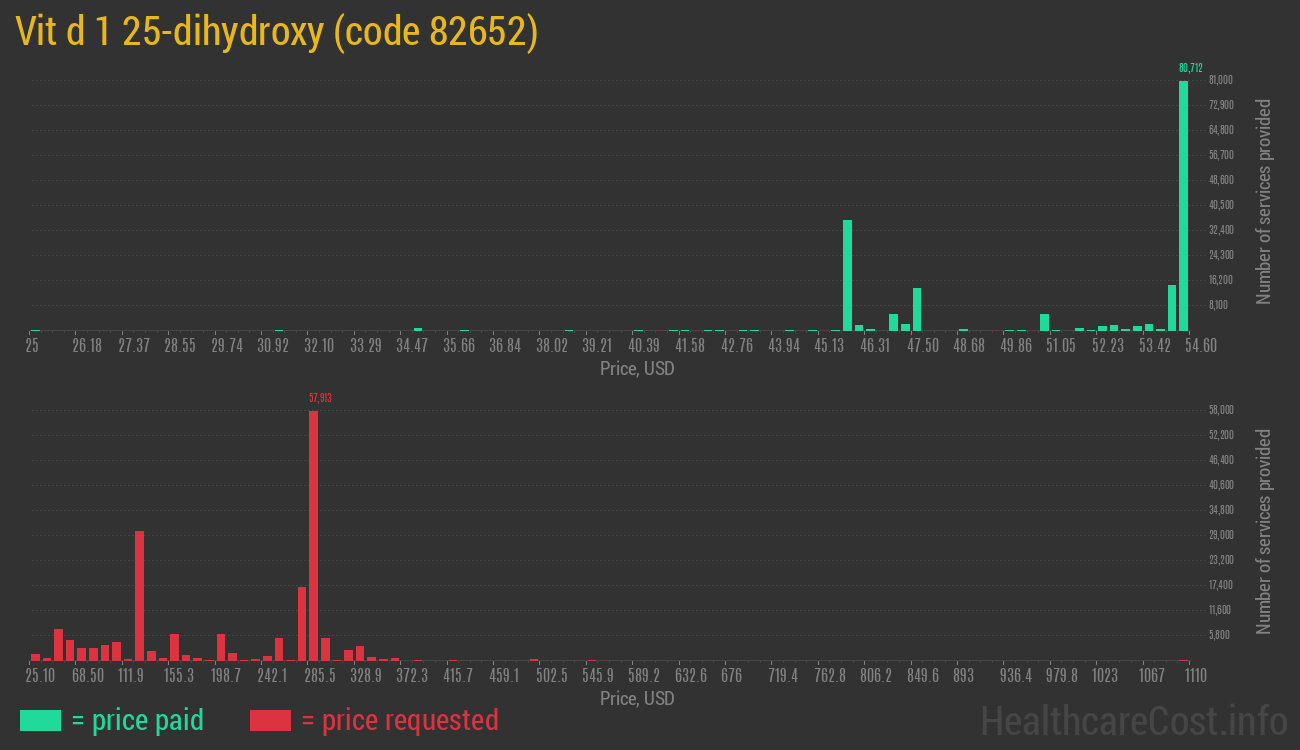
Task: Click the 54.60 x-axis tick label
Action: [1200, 346]
